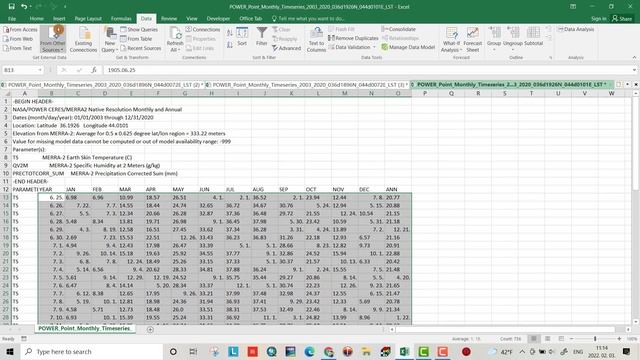This screenshot has height=360, width=640.
Task: Add a new sheet with plus button
Action: (x=150, y=329)
